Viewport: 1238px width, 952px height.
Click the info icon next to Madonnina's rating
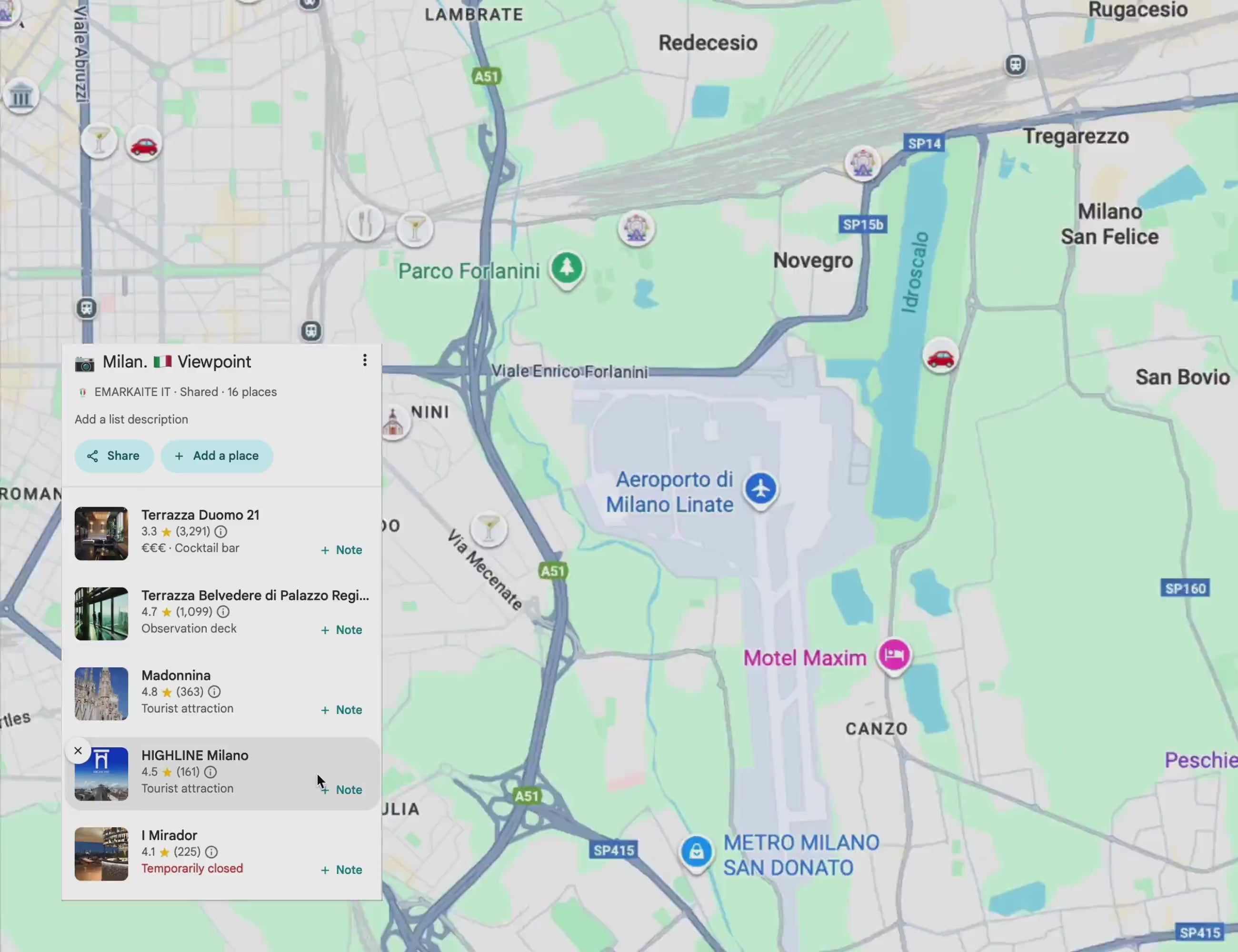pos(214,692)
